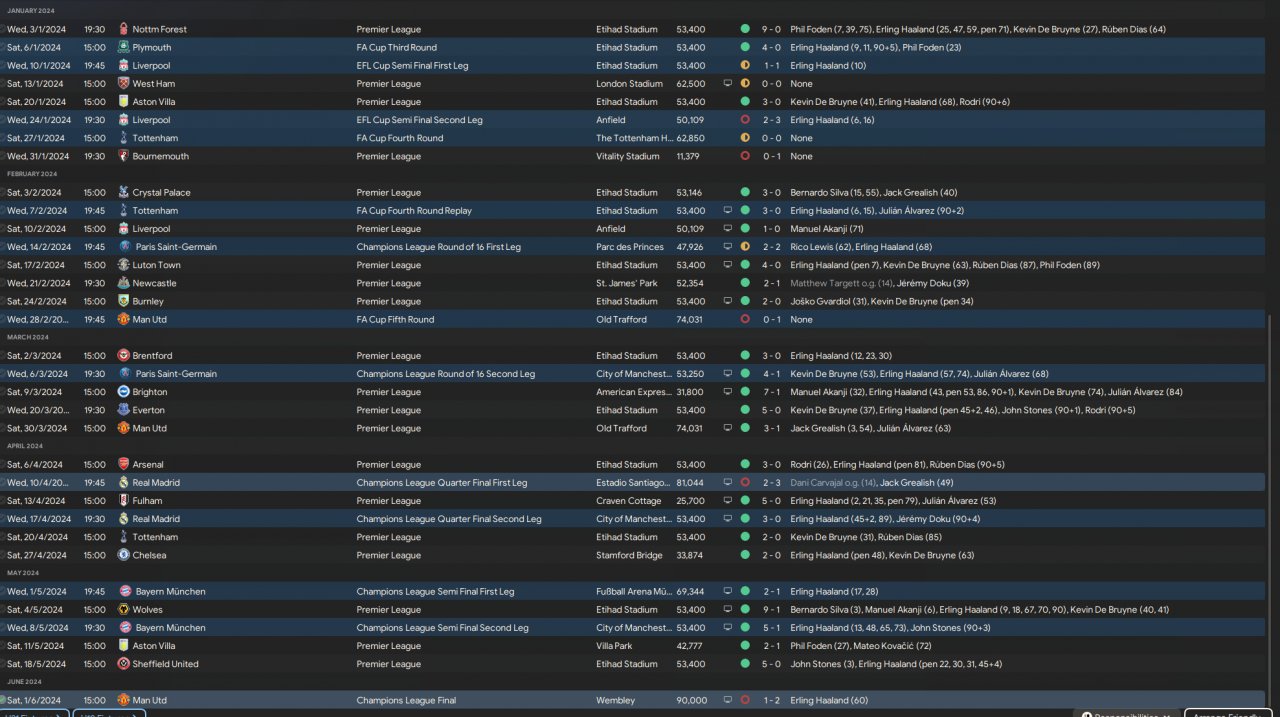The image size is (1280, 717).
Task: Open EFL Cup Semi Final First Leg link
Action: 412,65
